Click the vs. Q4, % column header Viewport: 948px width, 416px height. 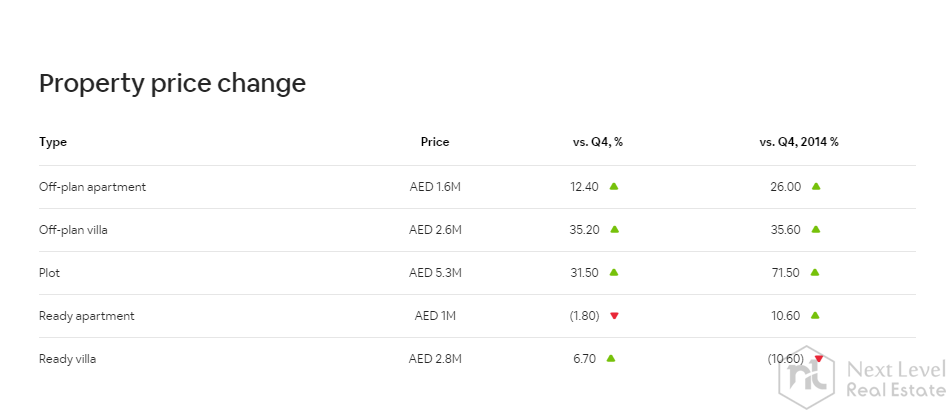point(598,142)
